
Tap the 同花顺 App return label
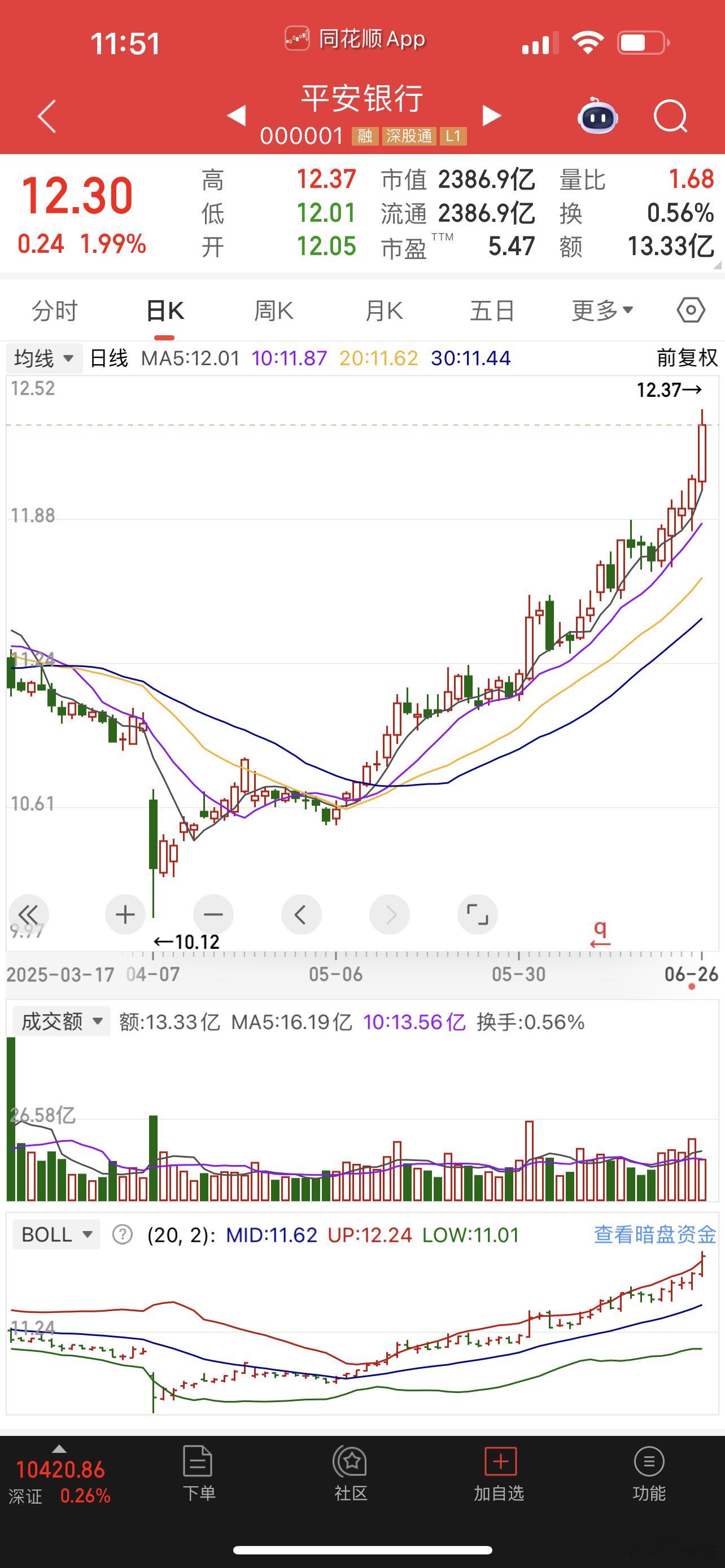tap(356, 39)
